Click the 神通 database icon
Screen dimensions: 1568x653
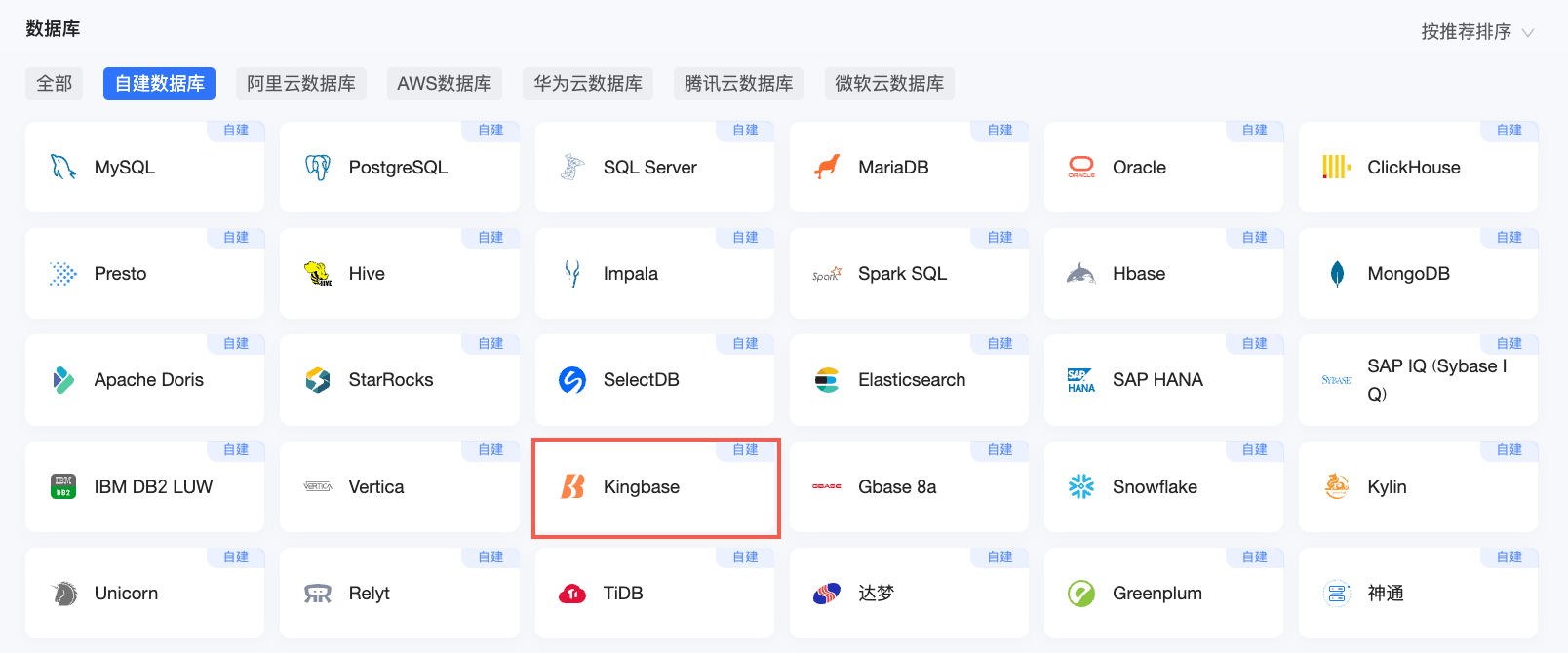point(1336,593)
